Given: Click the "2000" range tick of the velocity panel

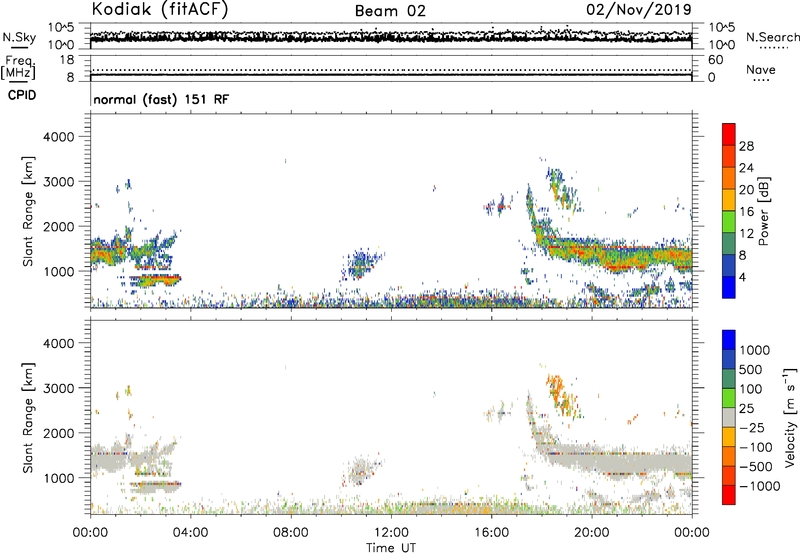Looking at the screenshot, I should [x=58, y=433].
